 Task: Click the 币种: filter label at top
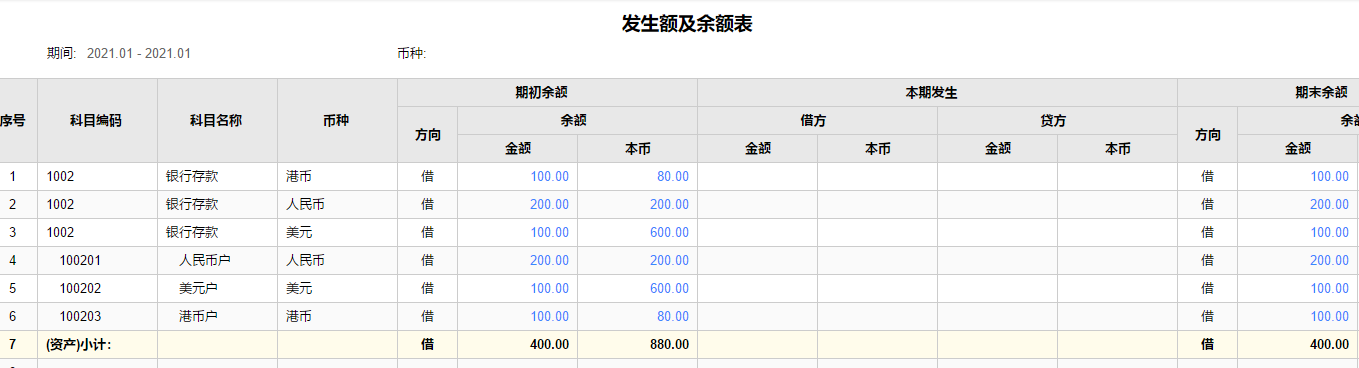(x=411, y=54)
